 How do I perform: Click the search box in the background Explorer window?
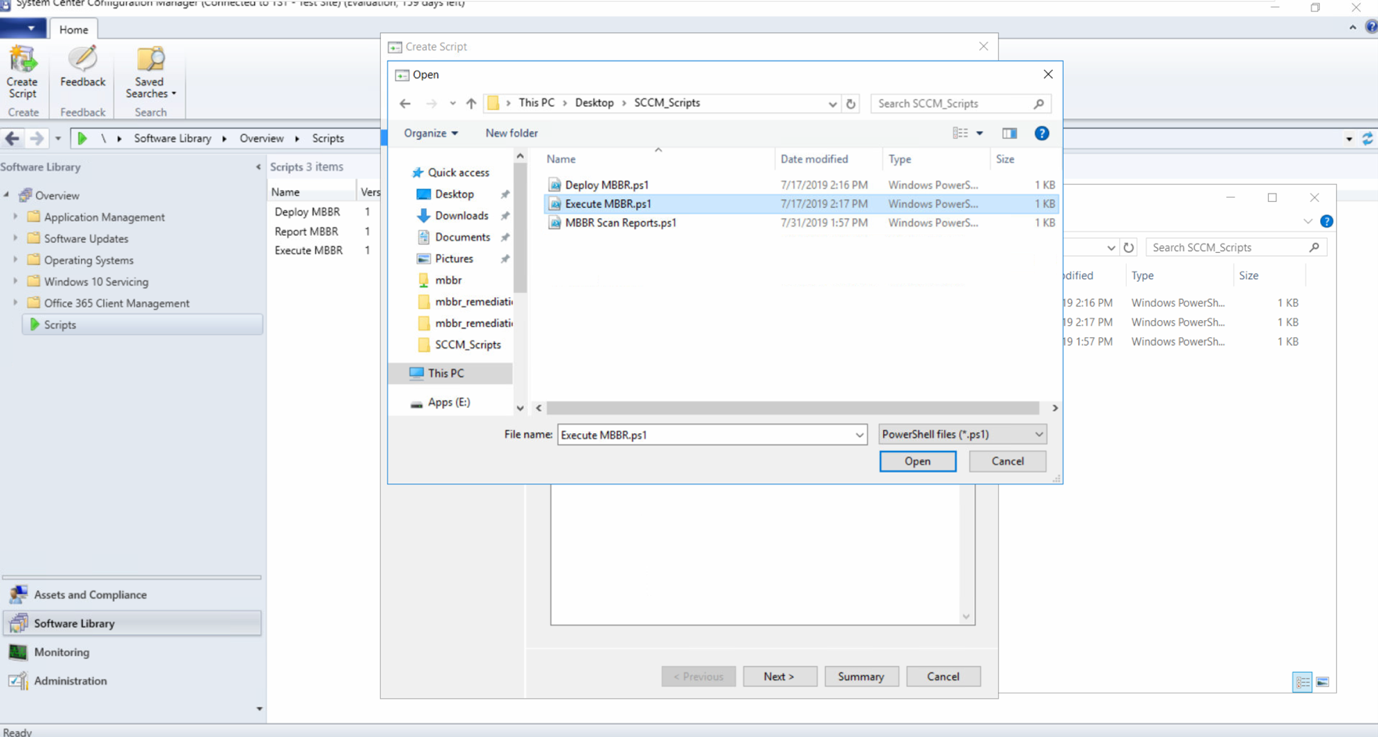tap(1236, 247)
